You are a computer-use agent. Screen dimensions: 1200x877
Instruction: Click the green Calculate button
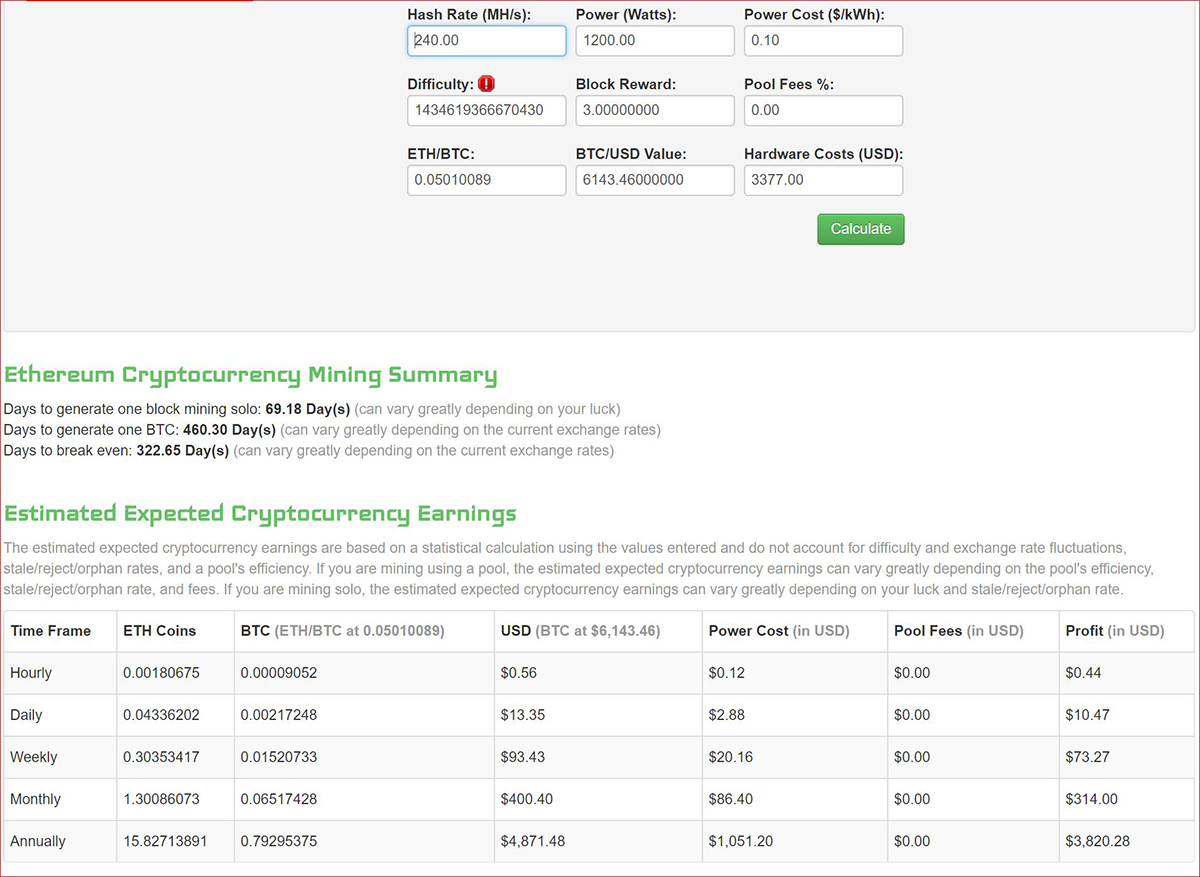[x=861, y=229]
